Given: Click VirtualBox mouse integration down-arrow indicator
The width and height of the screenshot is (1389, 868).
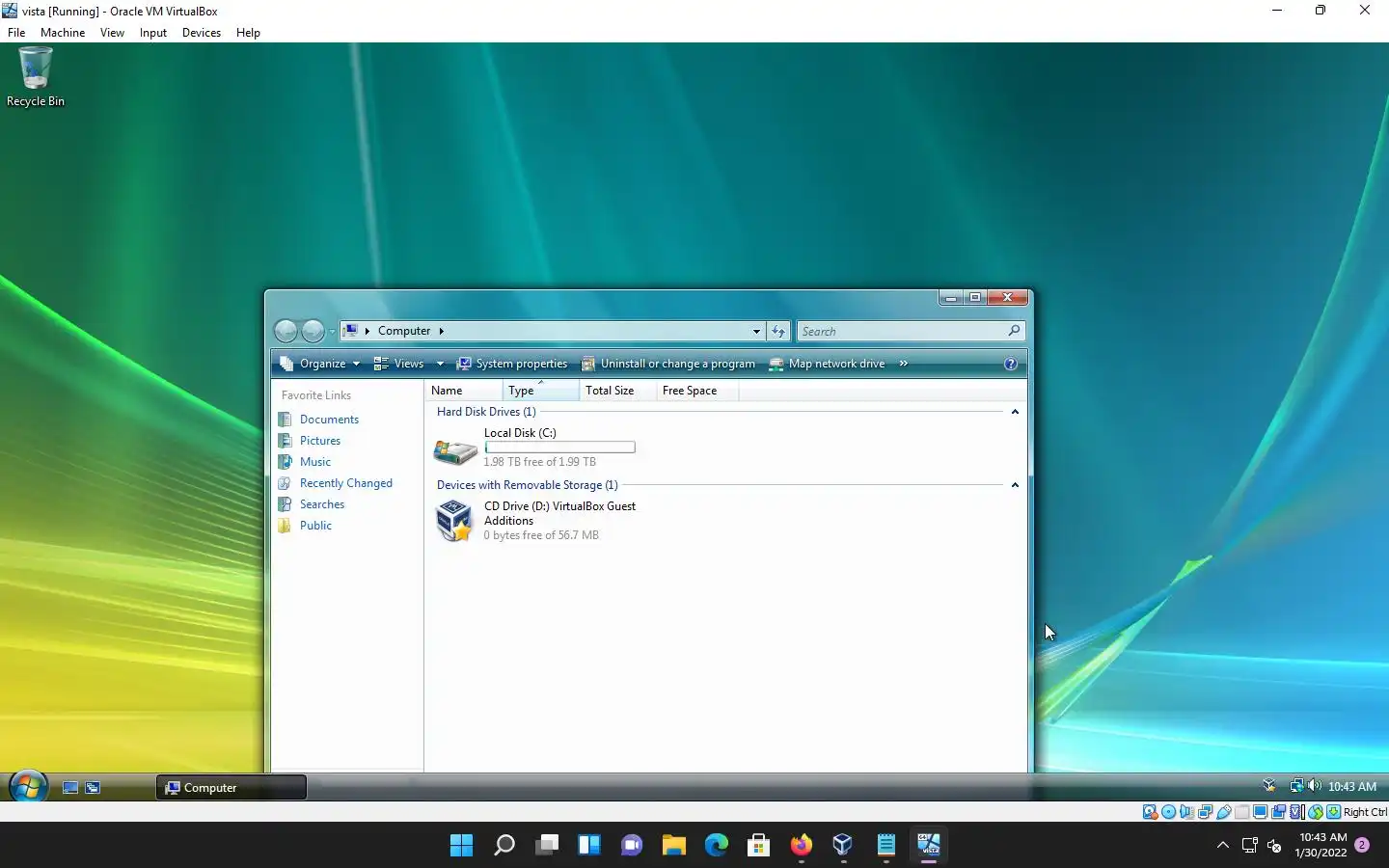Looking at the screenshot, I should [x=1333, y=812].
